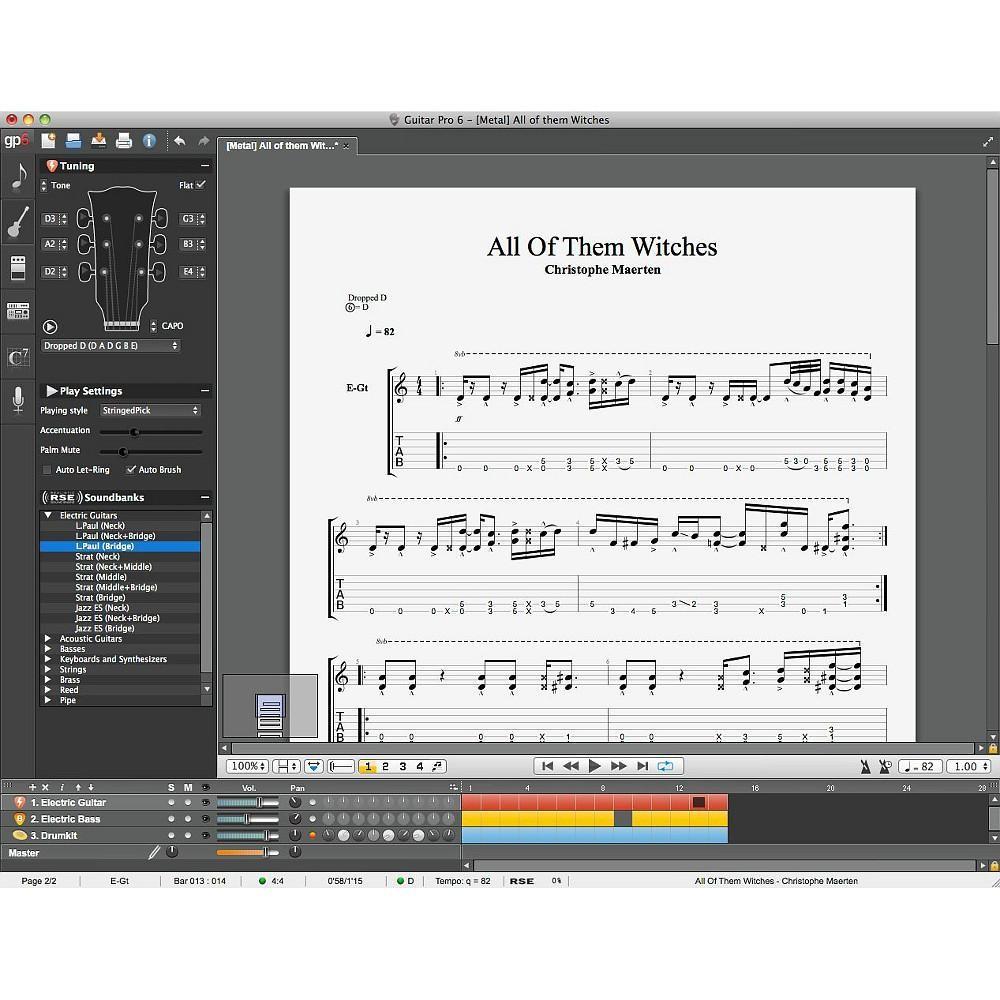The height and width of the screenshot is (1000, 1000).
Task: Toggle playback loop button
Action: [666, 766]
